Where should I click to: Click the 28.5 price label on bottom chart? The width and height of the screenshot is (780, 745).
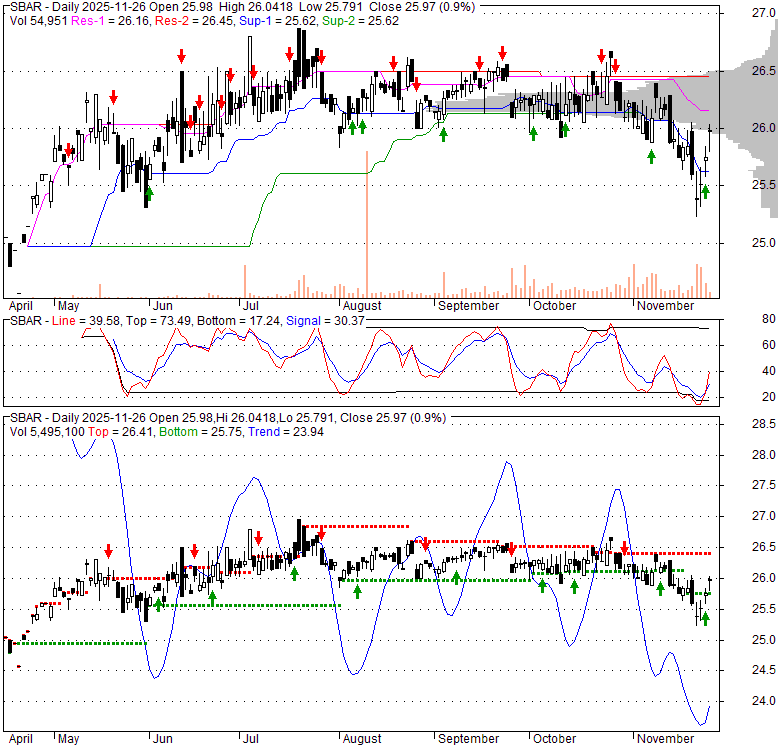click(764, 424)
